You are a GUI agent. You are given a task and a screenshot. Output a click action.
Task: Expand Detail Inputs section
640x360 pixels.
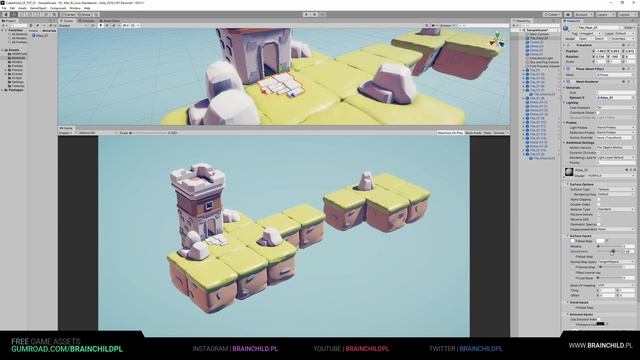(x=567, y=302)
